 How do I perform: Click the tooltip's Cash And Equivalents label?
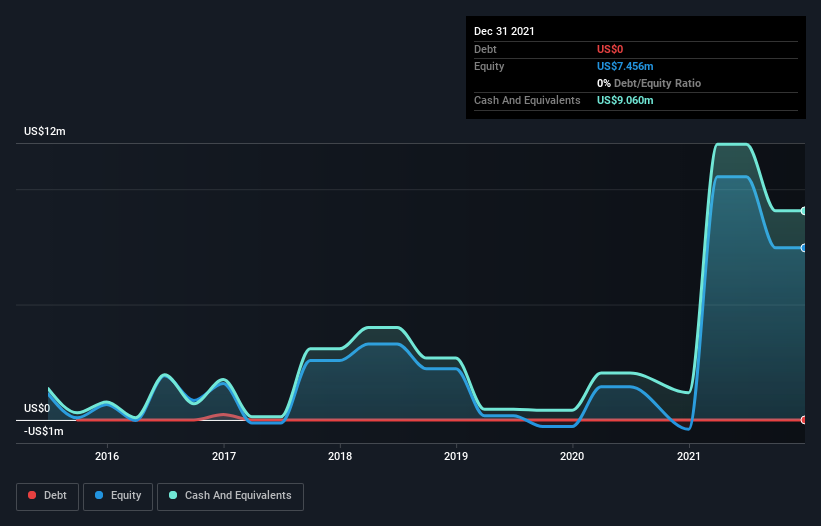pyautogui.click(x=527, y=100)
